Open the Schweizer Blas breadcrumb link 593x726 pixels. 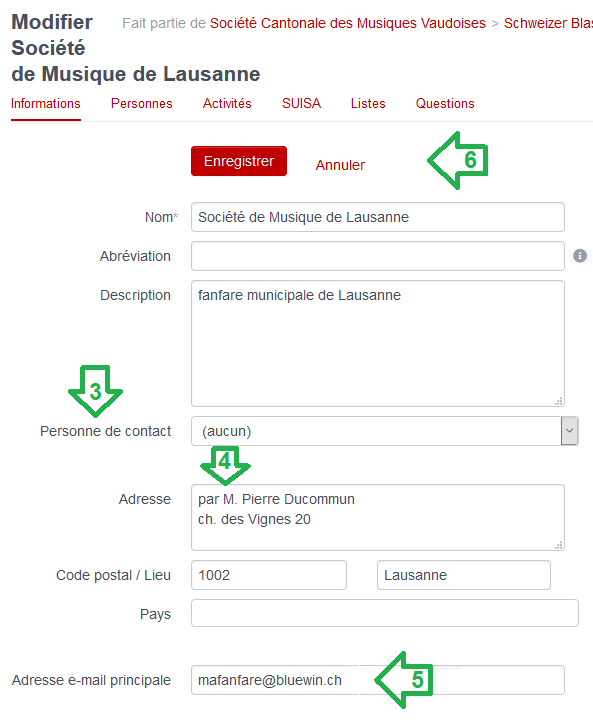click(x=548, y=23)
